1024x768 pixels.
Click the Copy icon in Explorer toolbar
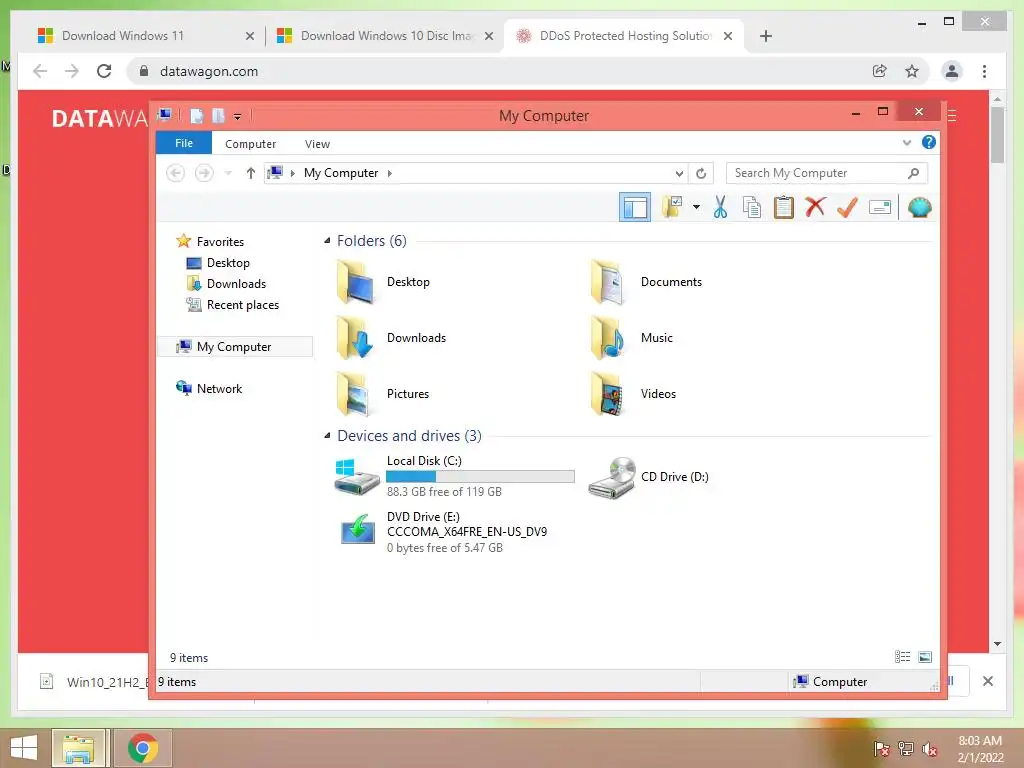[x=752, y=208]
